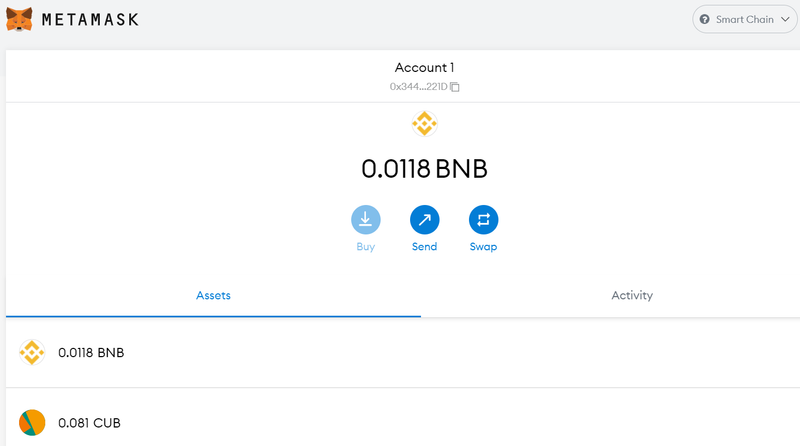Click the 0x344...221D address text
The width and height of the screenshot is (800, 446).
(x=417, y=87)
